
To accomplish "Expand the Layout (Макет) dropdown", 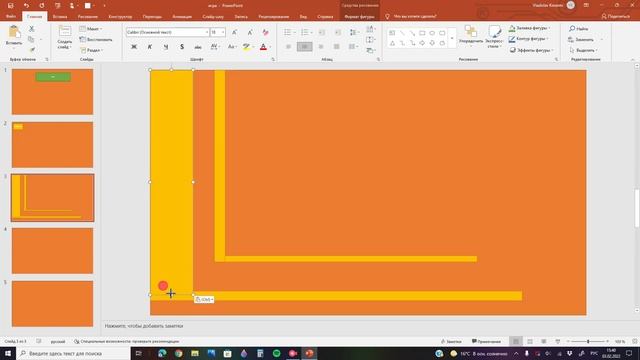I will tap(91, 29).
